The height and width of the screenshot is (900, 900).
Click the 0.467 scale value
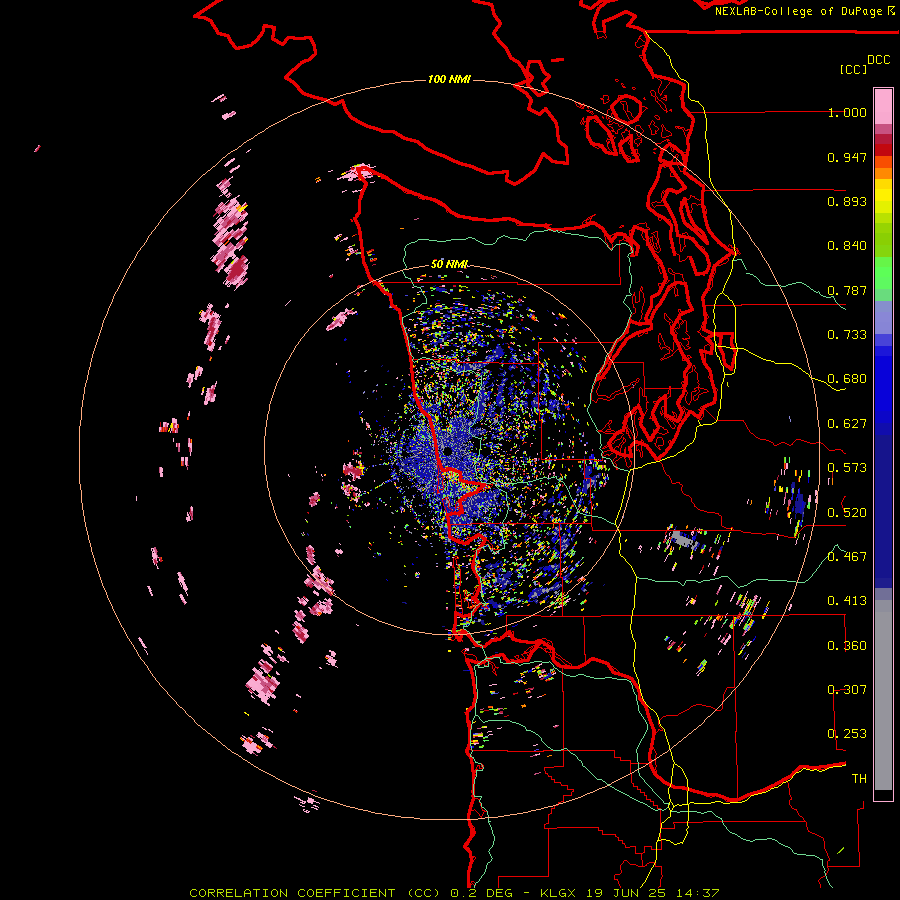(847, 557)
